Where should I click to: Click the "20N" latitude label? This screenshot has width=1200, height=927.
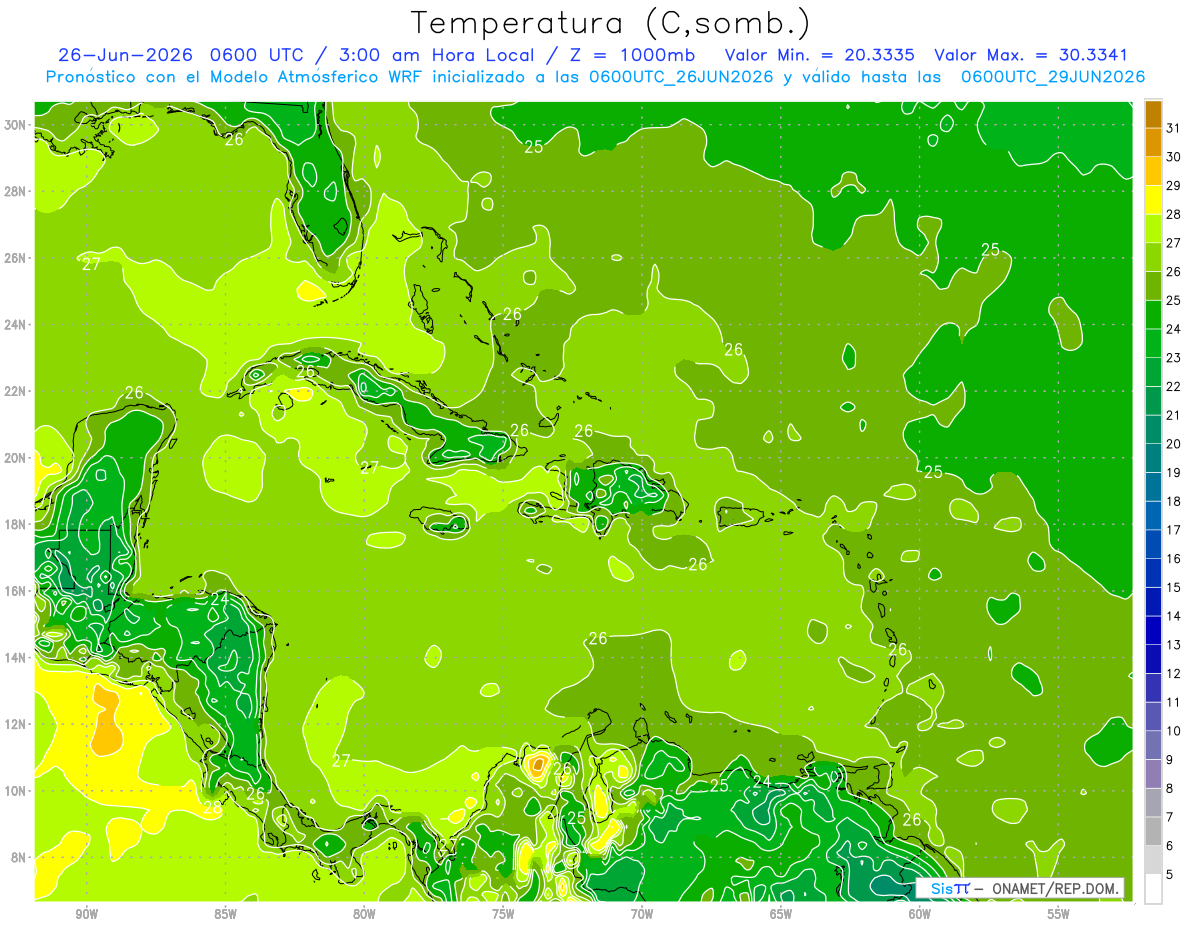pyautogui.click(x=15, y=458)
